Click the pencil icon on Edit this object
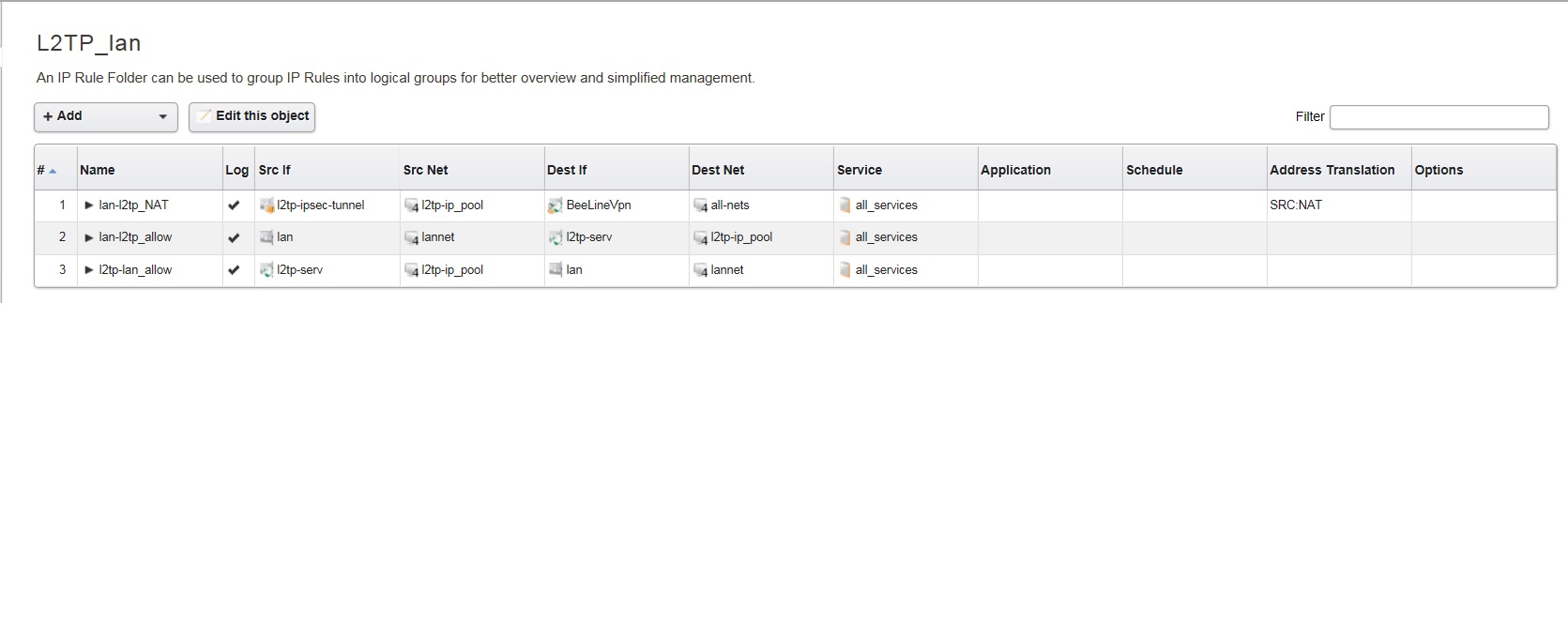Screen dimensions: 1568x638 click(x=204, y=116)
